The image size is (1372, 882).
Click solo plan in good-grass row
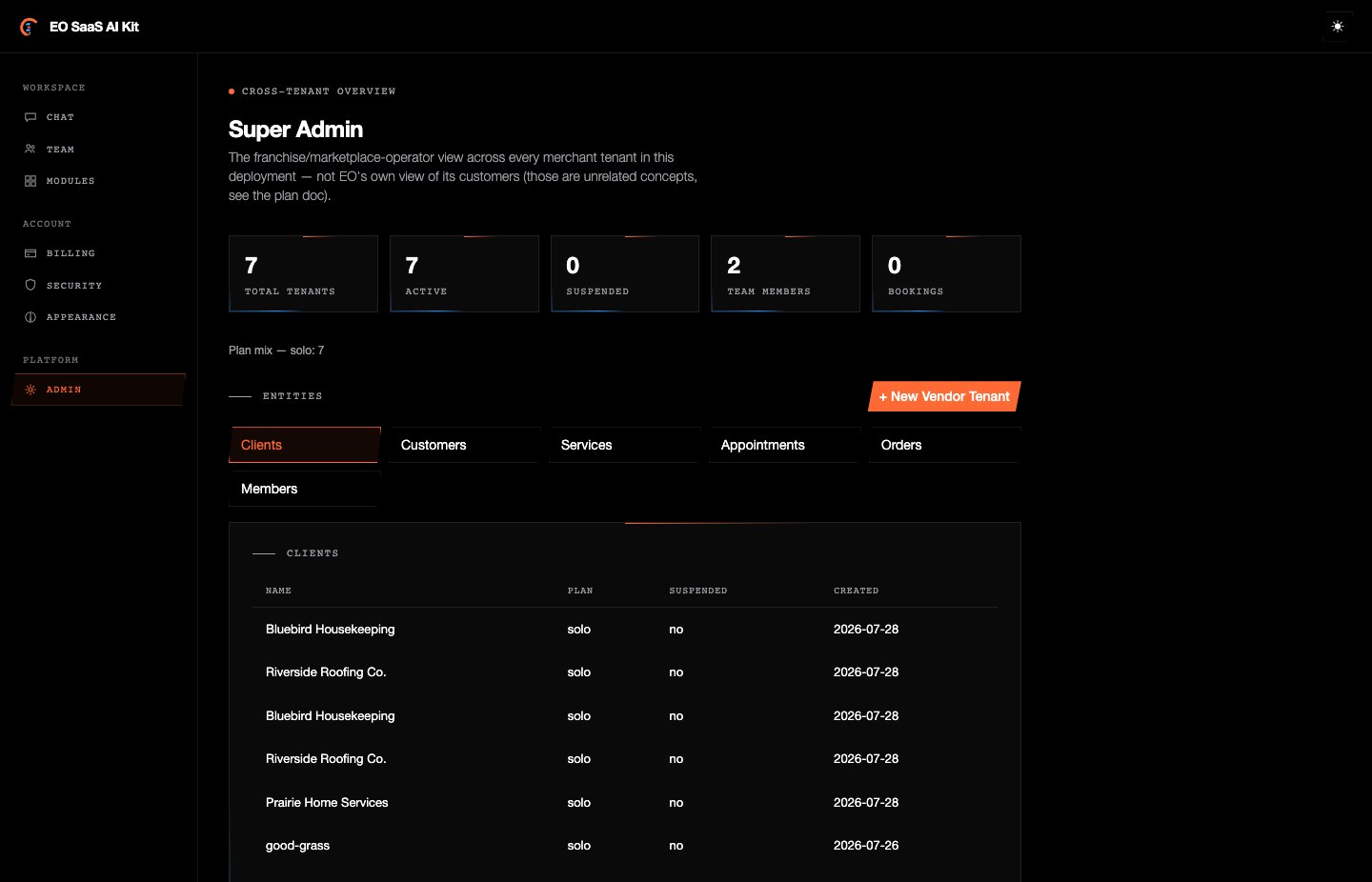579,846
